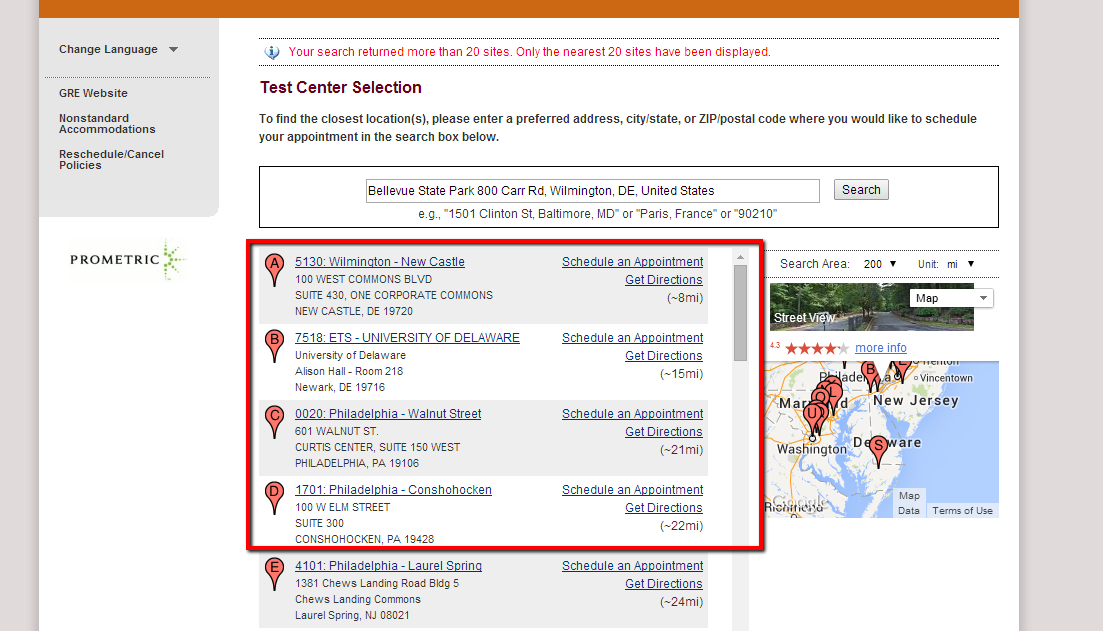Select map pin S on the map
The image size is (1103, 631).
click(x=878, y=451)
